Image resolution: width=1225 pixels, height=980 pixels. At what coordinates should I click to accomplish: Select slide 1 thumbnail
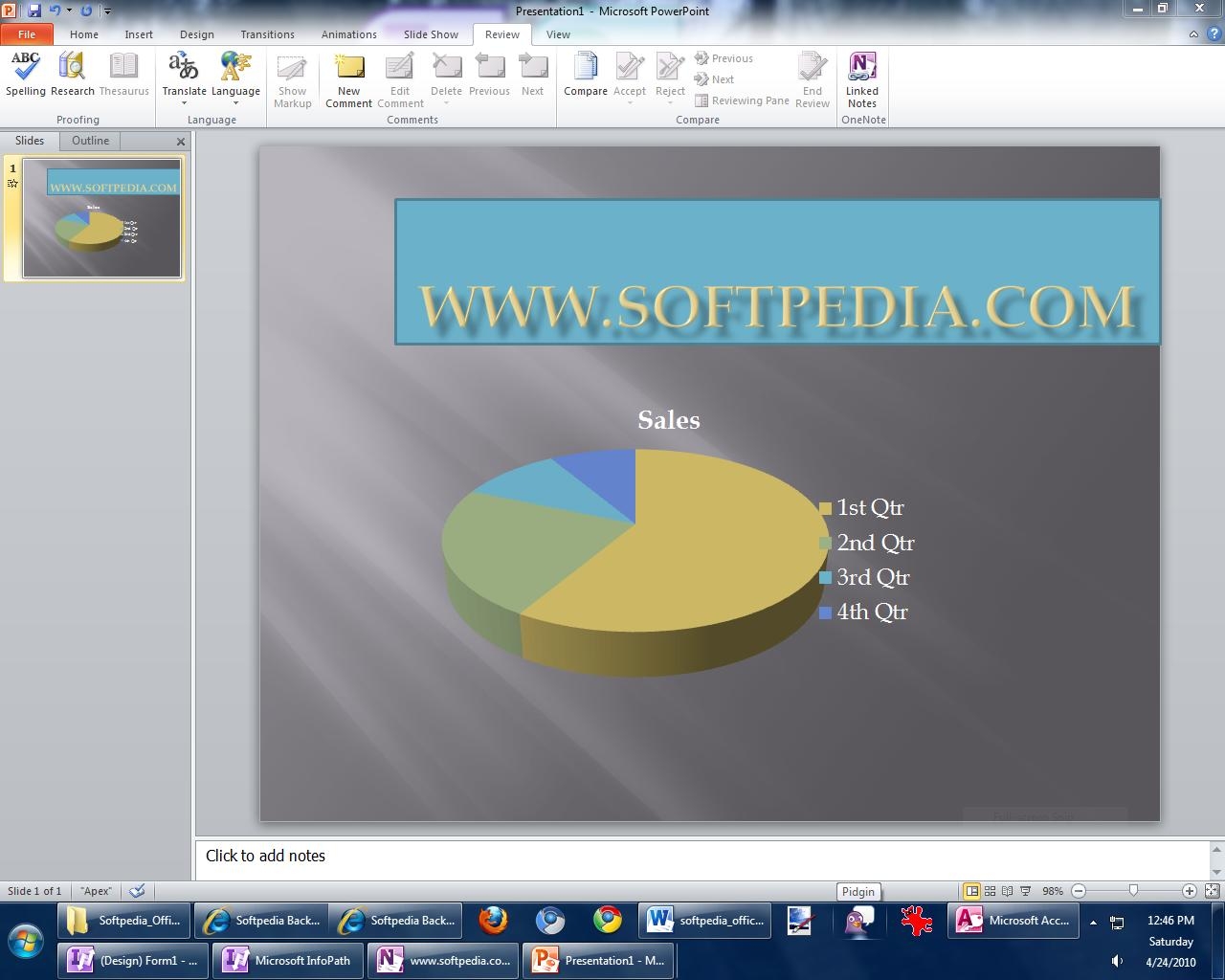tap(101, 218)
